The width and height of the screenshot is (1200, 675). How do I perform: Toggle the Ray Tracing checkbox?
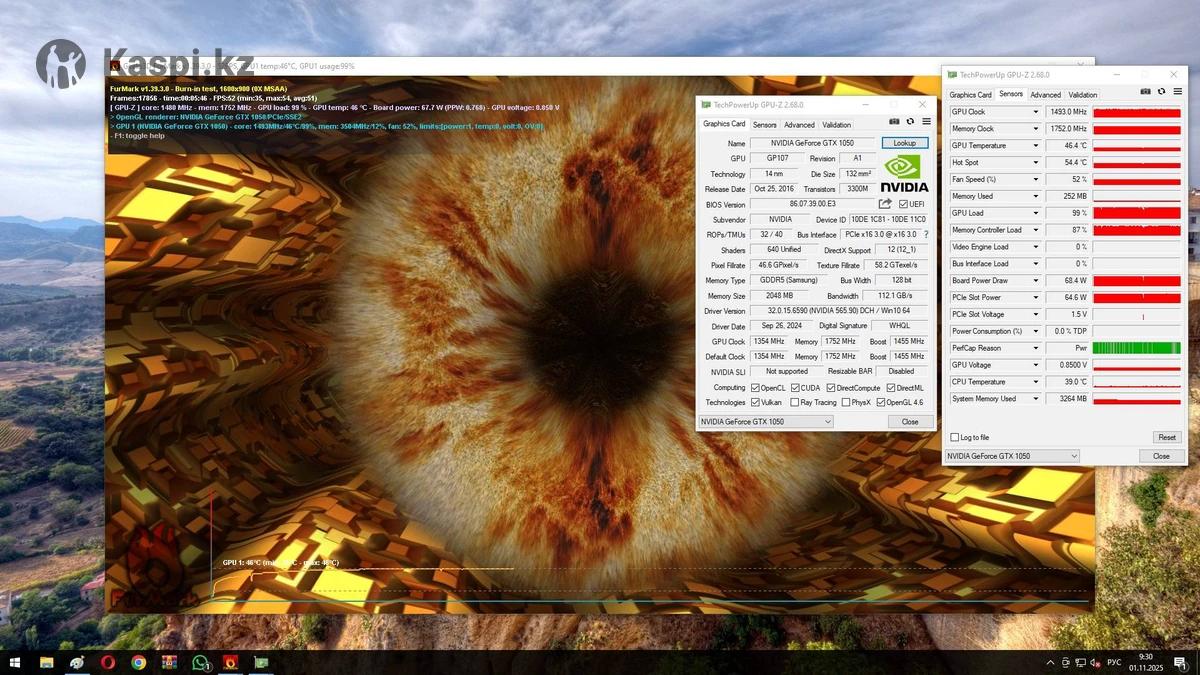point(794,402)
